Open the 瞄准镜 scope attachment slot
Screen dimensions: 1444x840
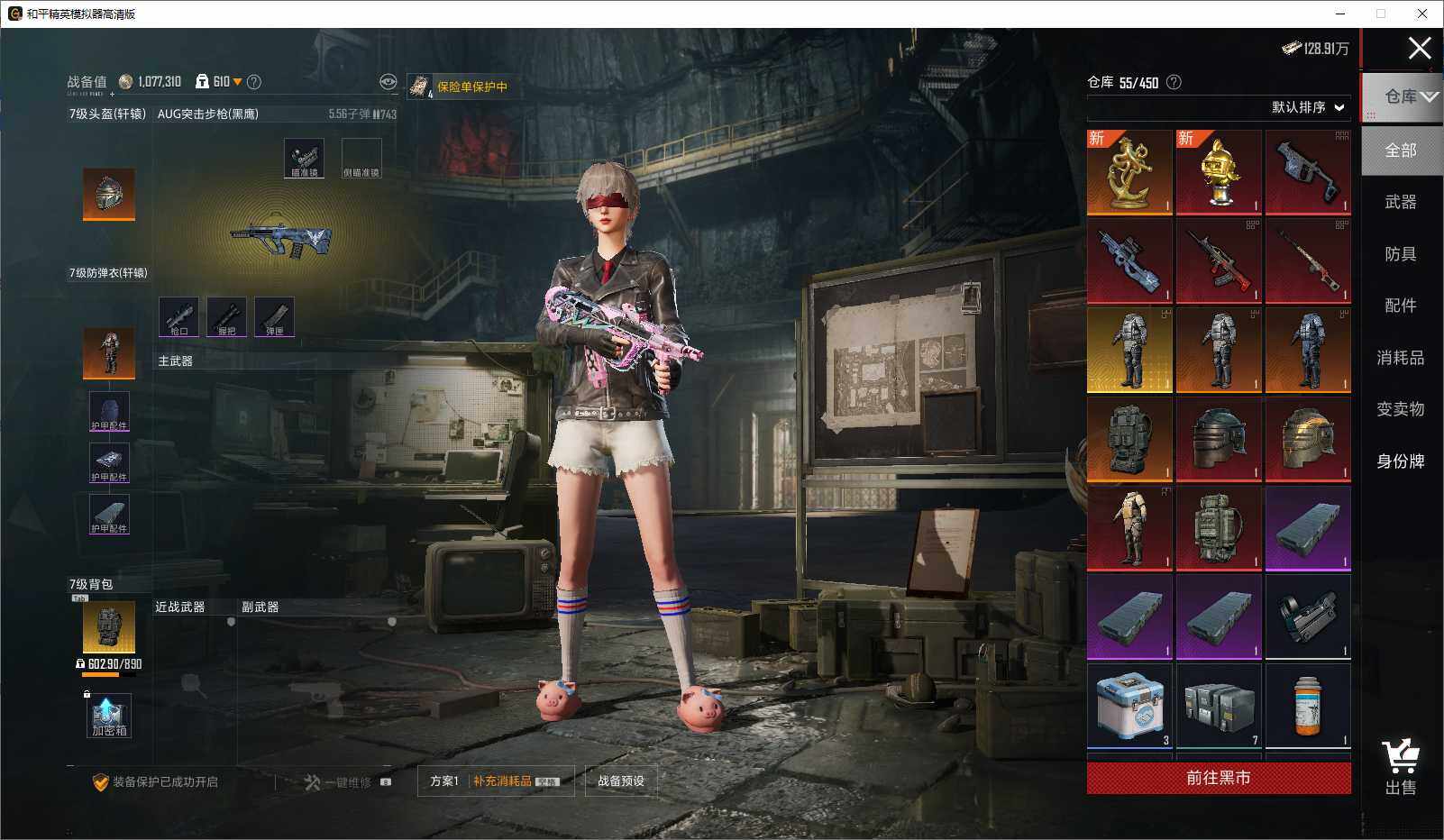(304, 158)
